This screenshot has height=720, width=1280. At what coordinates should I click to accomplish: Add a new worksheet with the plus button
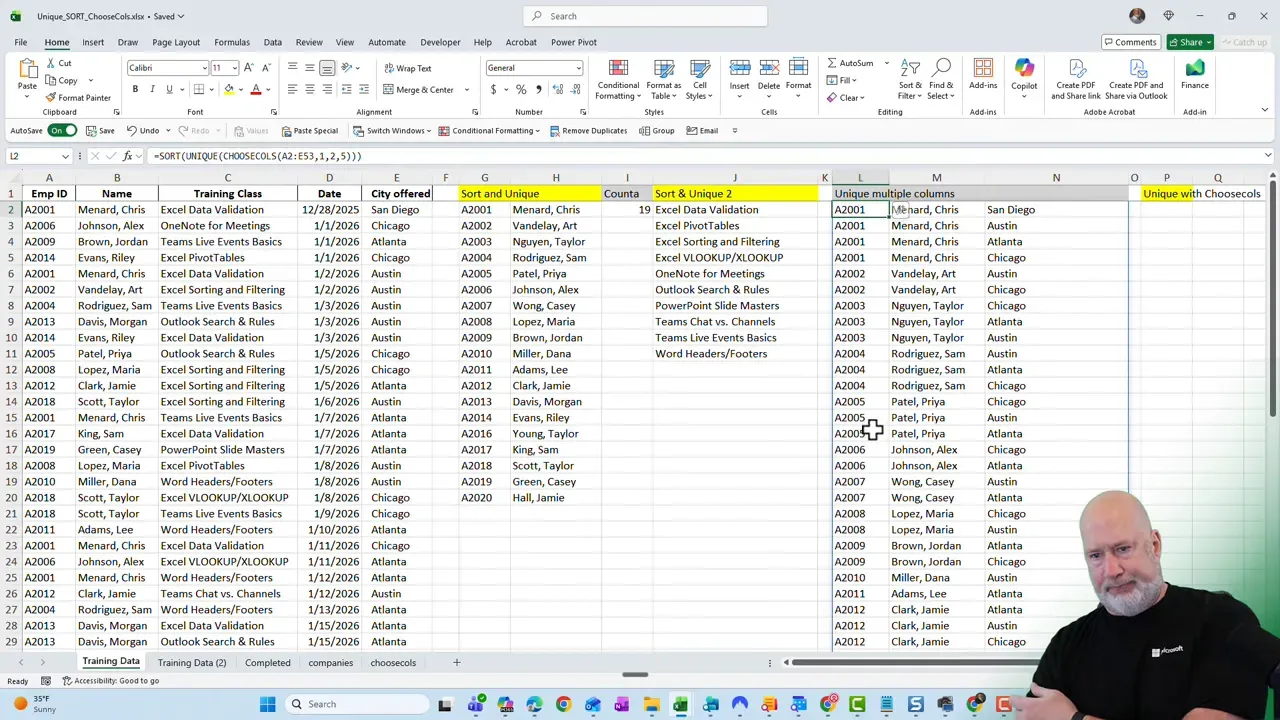(456, 662)
